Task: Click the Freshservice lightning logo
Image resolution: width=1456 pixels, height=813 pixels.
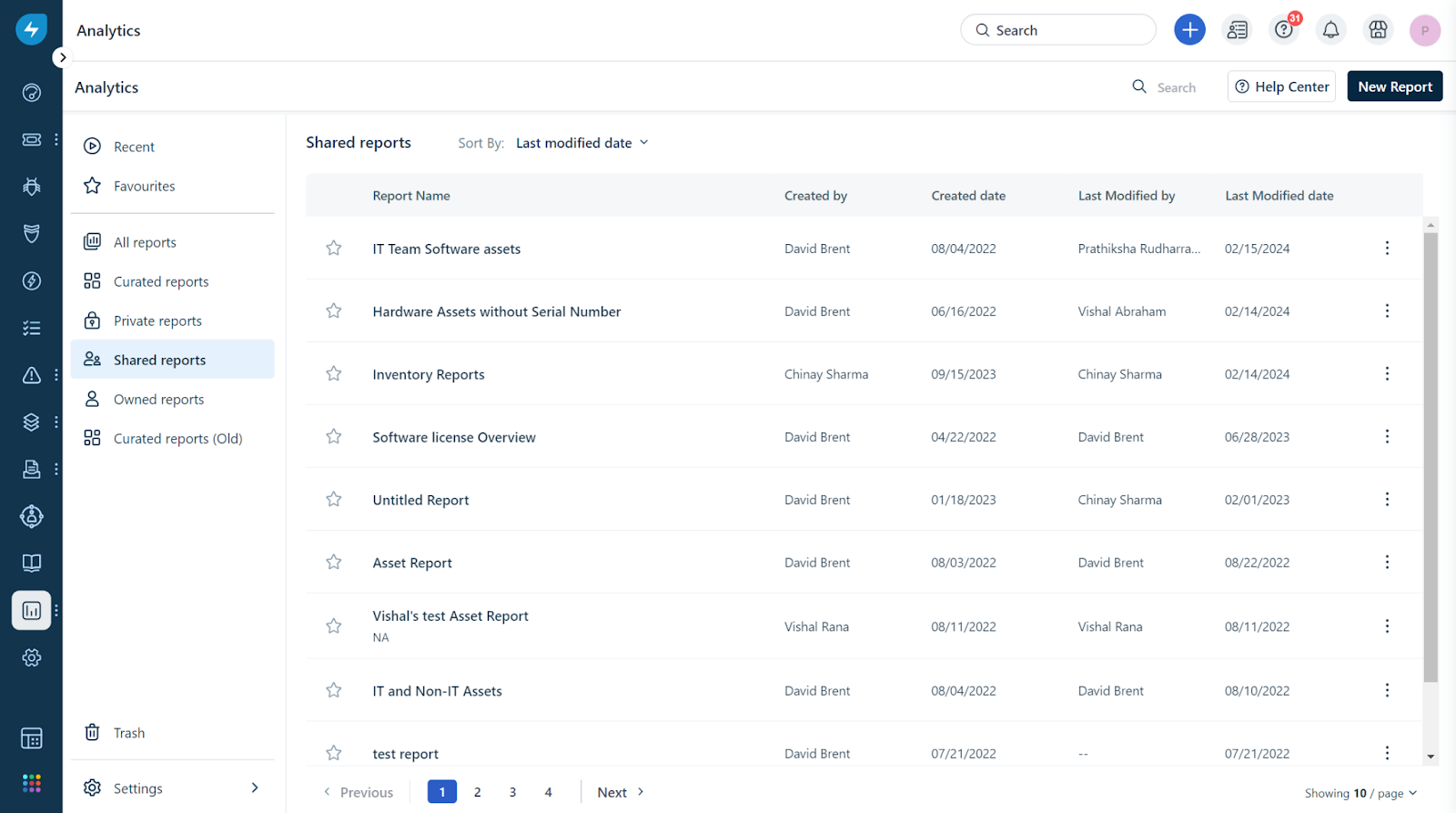Action: tap(31, 29)
